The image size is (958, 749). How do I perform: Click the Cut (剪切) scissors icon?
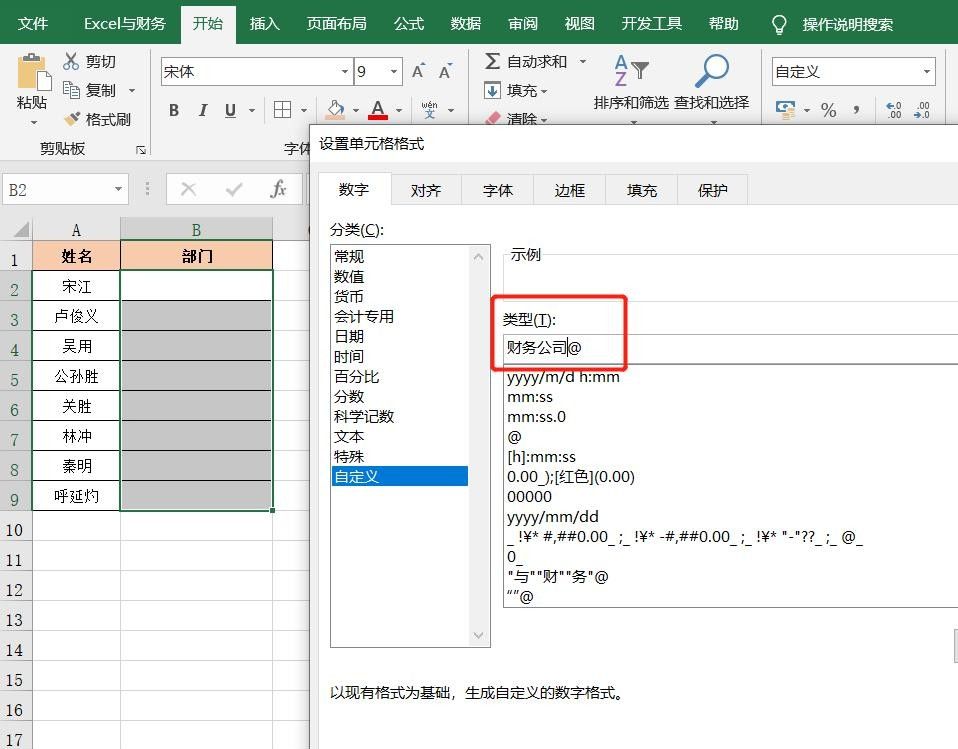tap(72, 62)
